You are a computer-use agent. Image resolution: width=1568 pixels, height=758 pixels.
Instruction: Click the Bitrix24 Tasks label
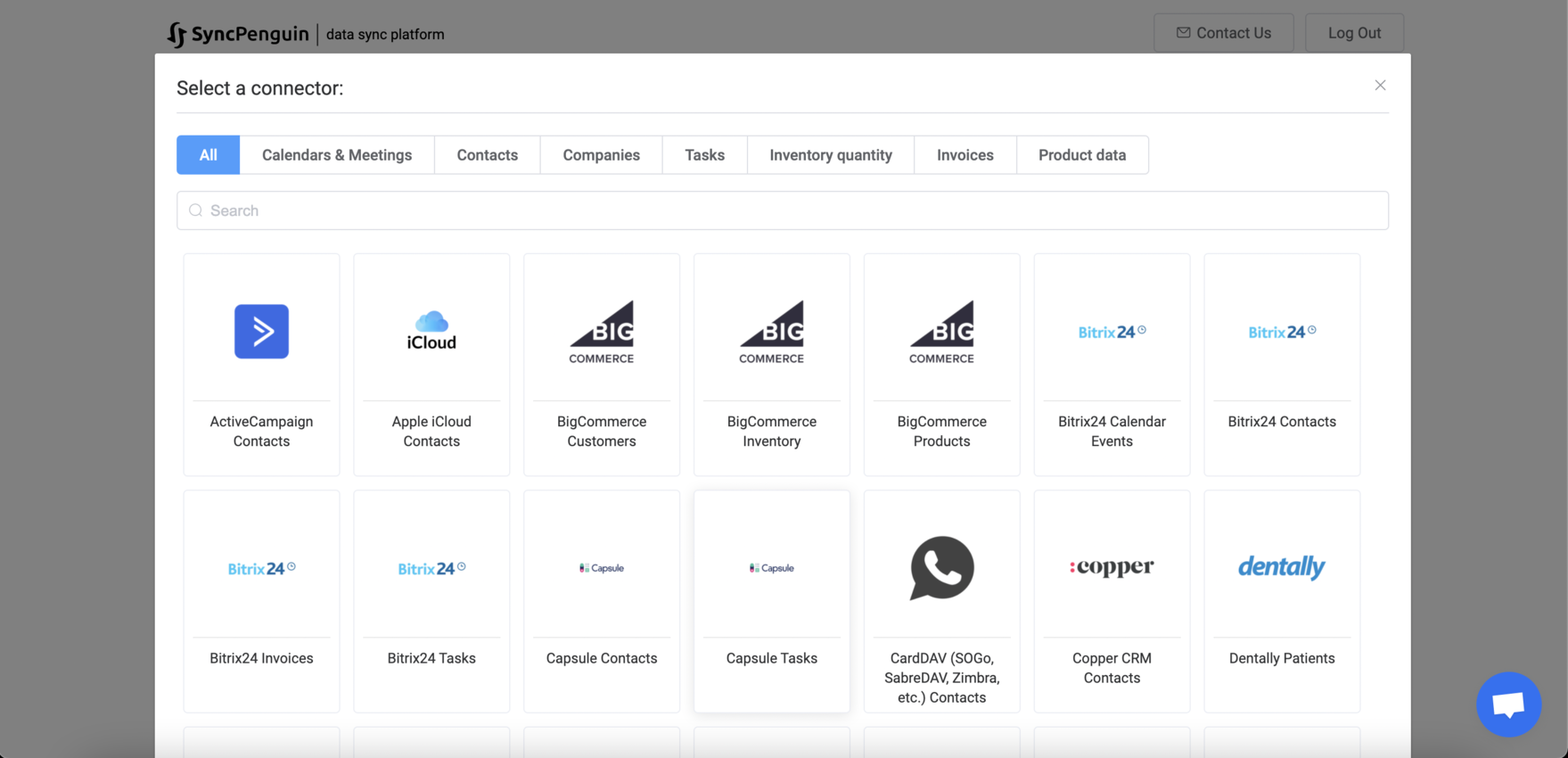431,658
